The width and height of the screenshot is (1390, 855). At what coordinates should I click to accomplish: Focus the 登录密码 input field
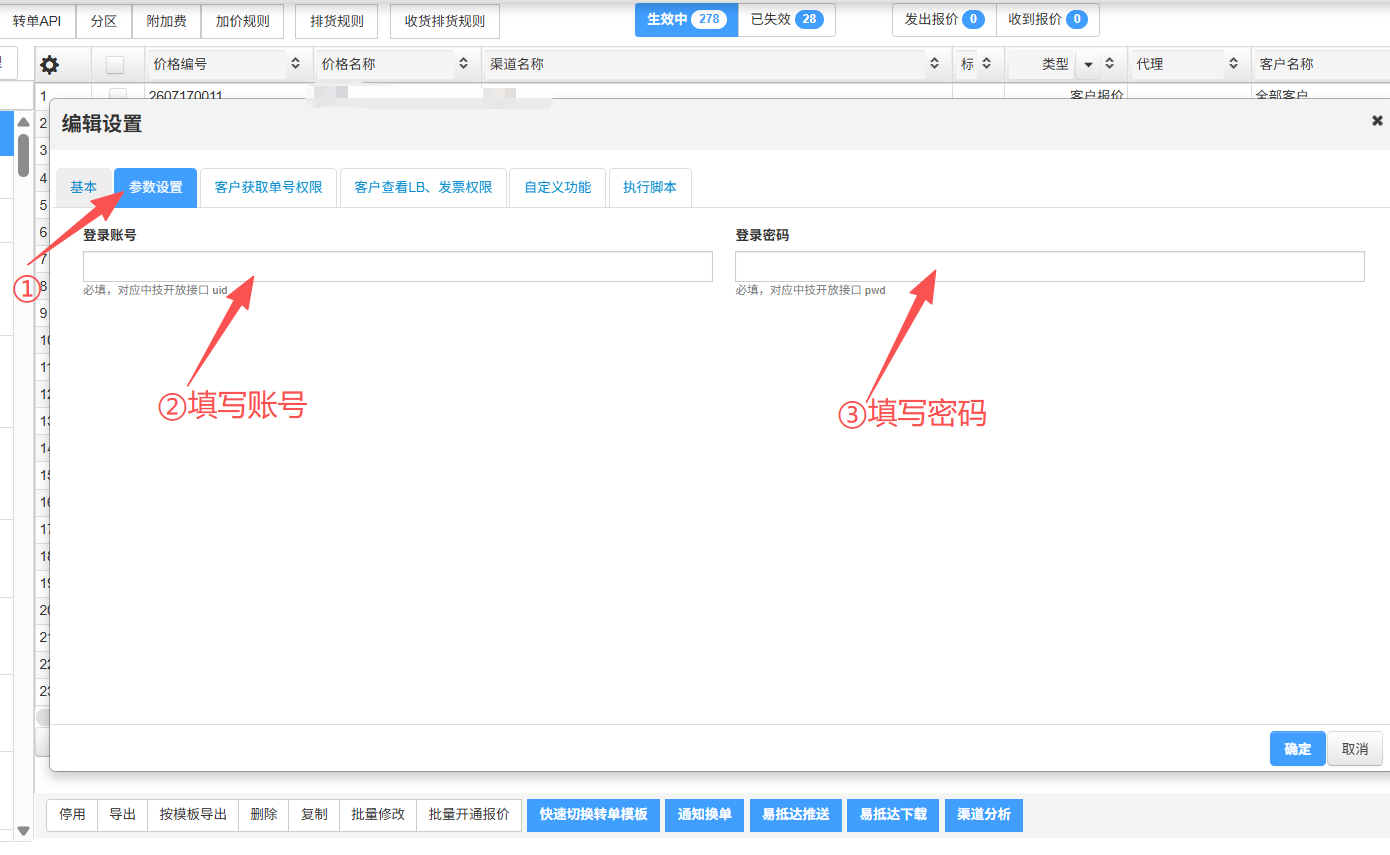1050,266
